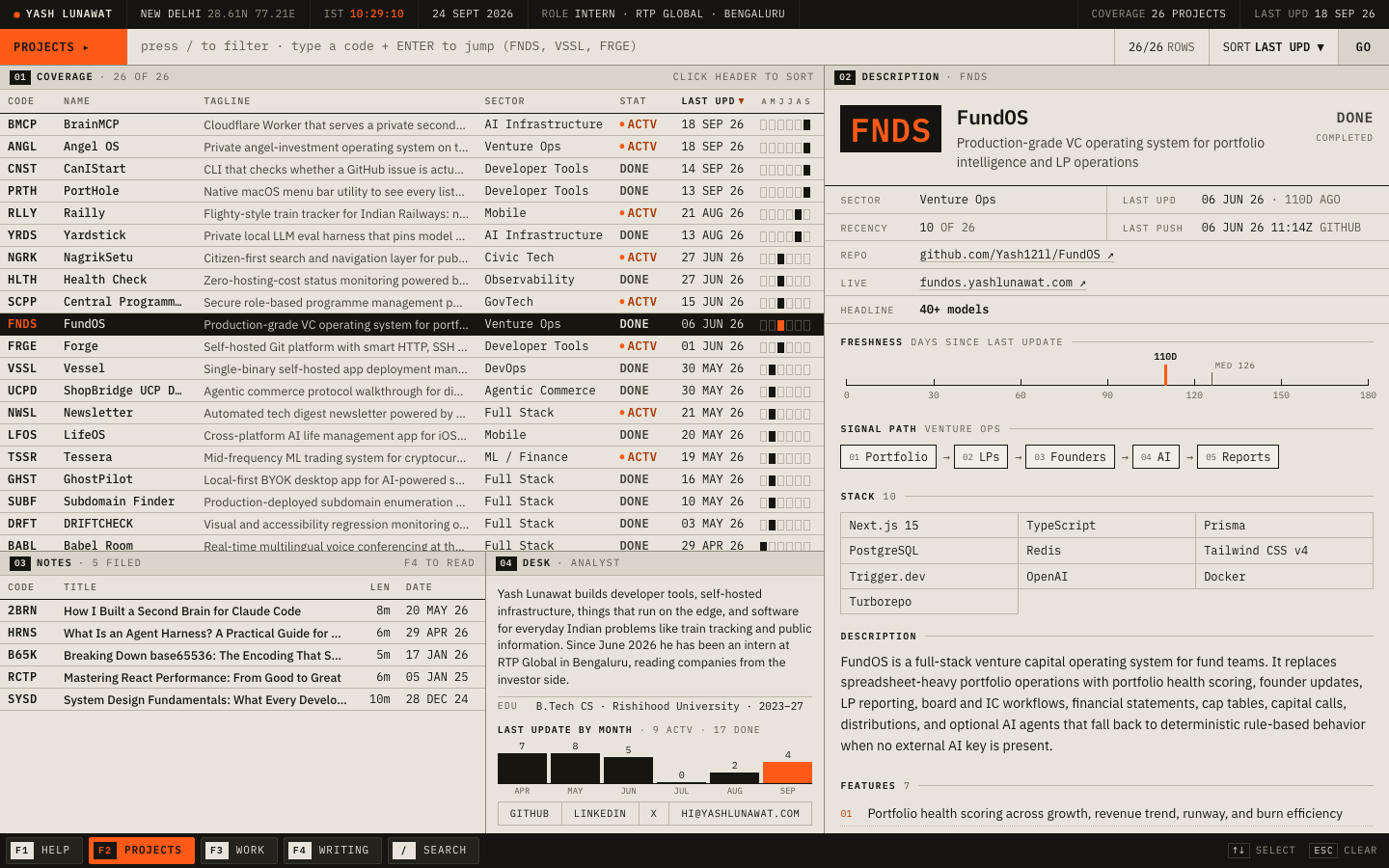This screenshot has height=868, width=1389.
Task: Click the Trigger.dev stack cell
Action: coord(929,577)
